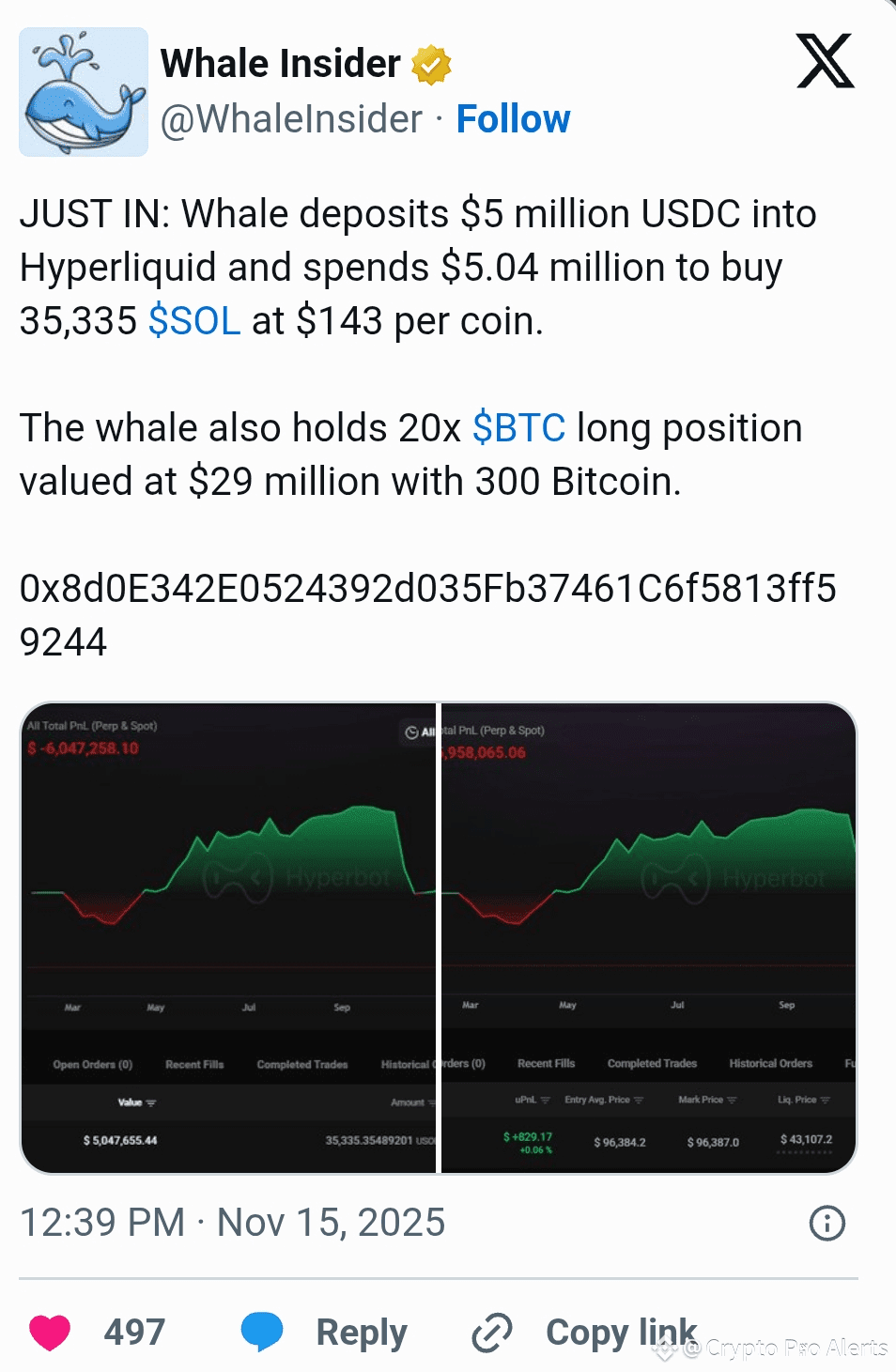Image resolution: width=896 pixels, height=1372 pixels.
Task: Select the Completed Trades tab in left image
Action: [302, 1065]
